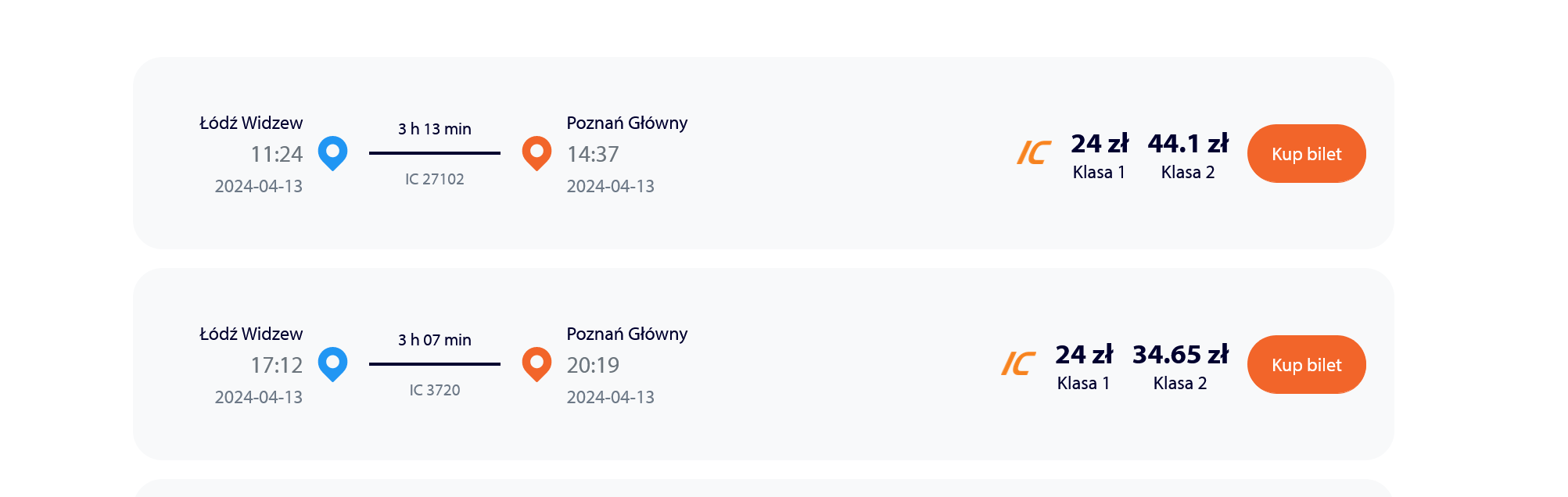The height and width of the screenshot is (497, 1568).
Task: Click the 3 h 07 min duration label
Action: (435, 340)
